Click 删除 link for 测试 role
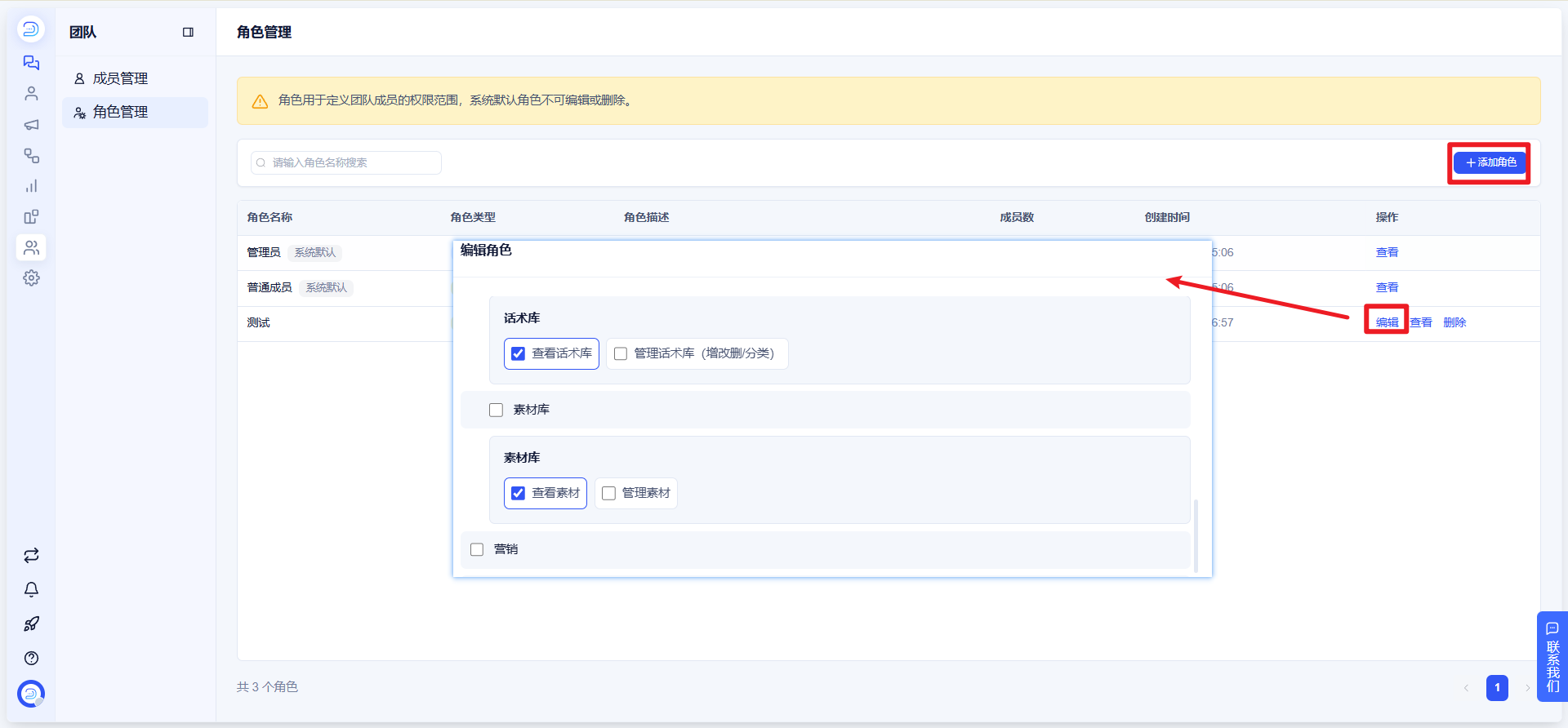This screenshot has width=1568, height=728. coord(1454,322)
